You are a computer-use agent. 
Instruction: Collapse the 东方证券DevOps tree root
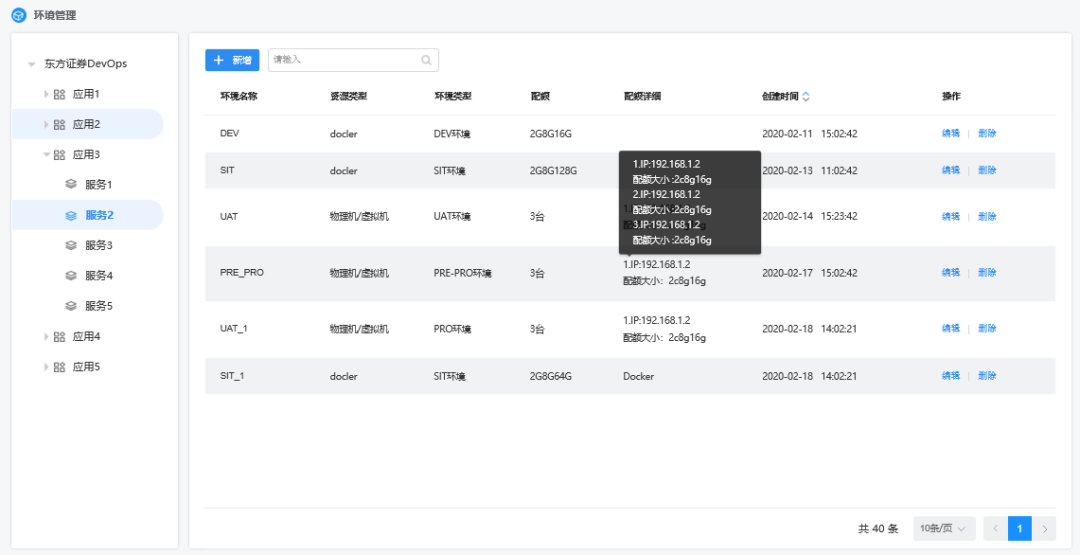point(32,64)
